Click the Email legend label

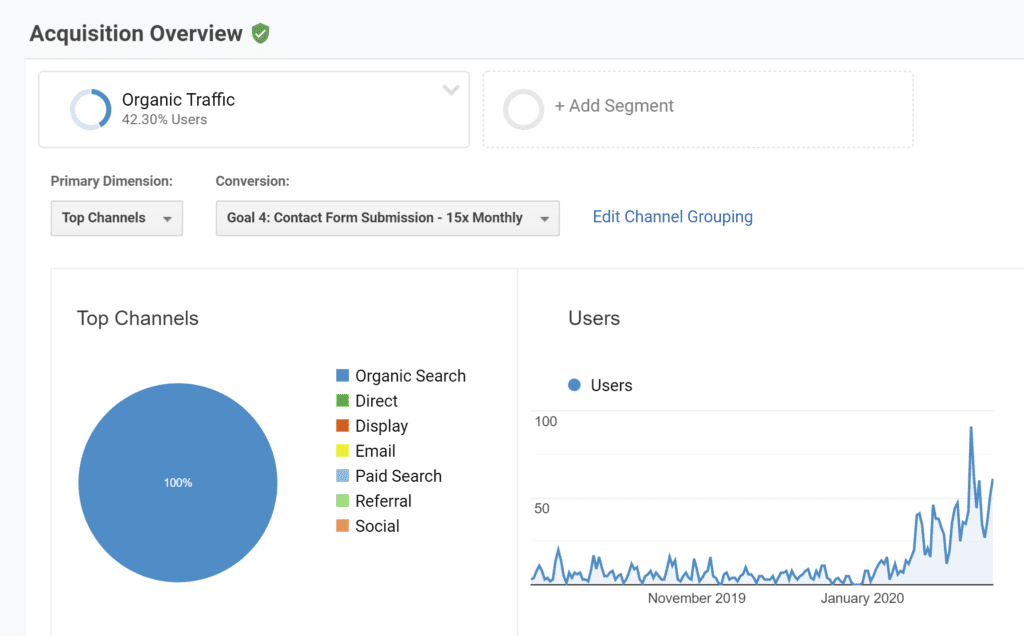click(x=375, y=451)
